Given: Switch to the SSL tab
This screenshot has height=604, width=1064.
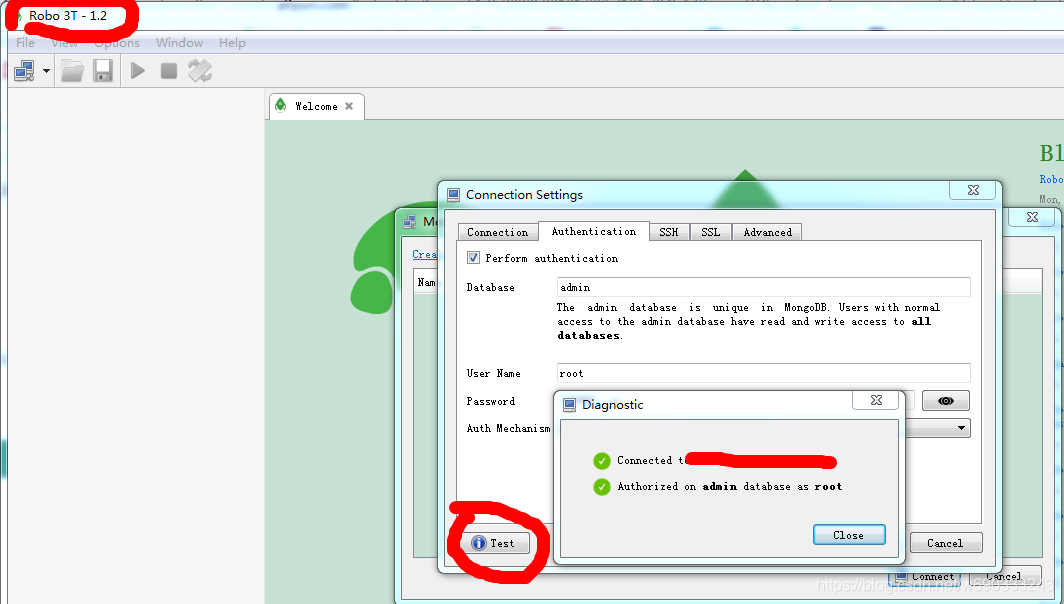Looking at the screenshot, I should (x=710, y=232).
